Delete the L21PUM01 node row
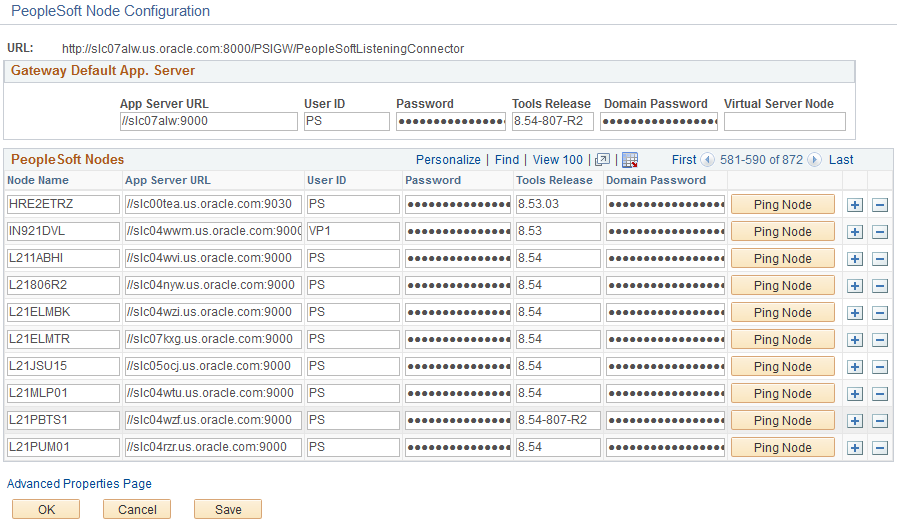 click(880, 447)
